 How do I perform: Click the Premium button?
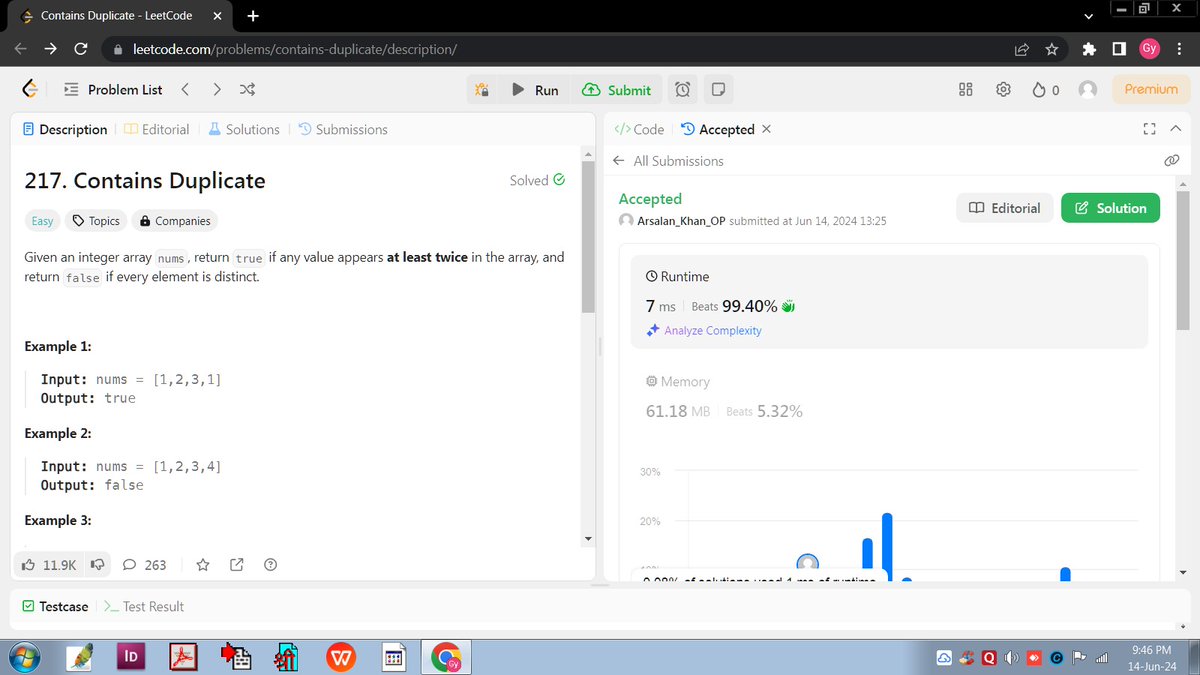(1151, 89)
